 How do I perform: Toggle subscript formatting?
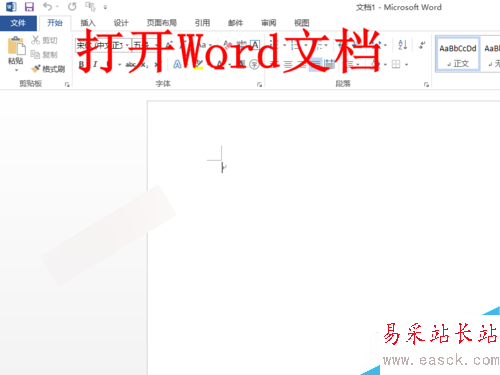pyautogui.click(x=144, y=65)
